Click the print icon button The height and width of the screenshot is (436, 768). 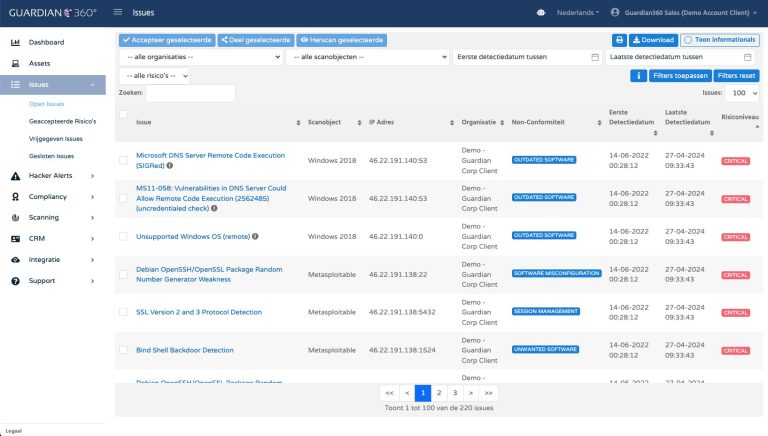(619, 40)
